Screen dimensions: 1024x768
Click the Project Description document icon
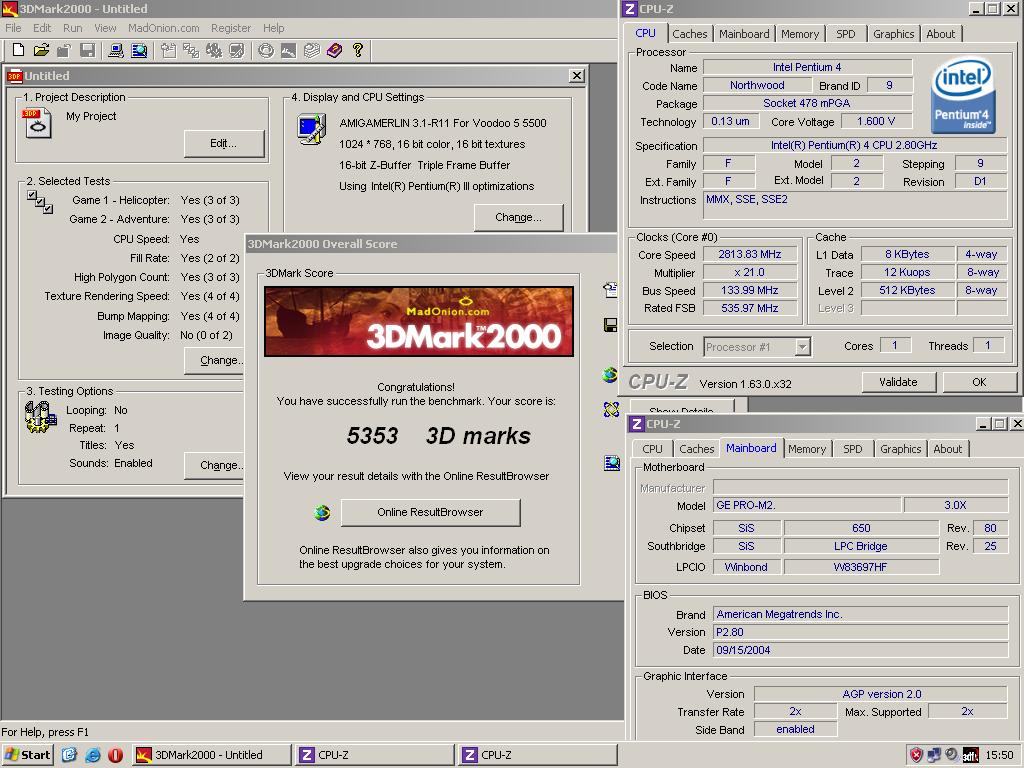[37, 123]
